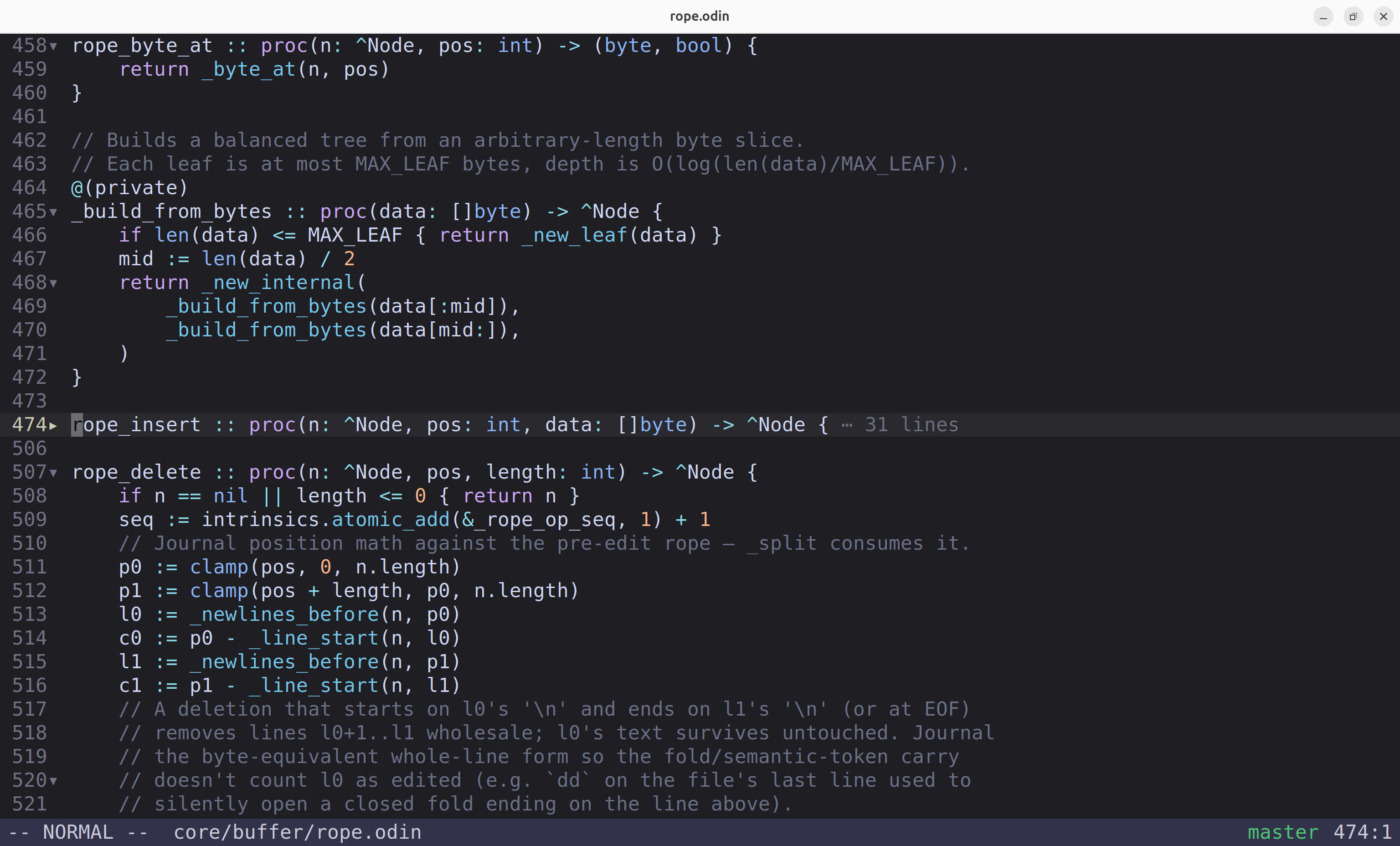This screenshot has width=1400, height=846.
Task: Click the l1 variable on line 515
Action: pos(130,661)
